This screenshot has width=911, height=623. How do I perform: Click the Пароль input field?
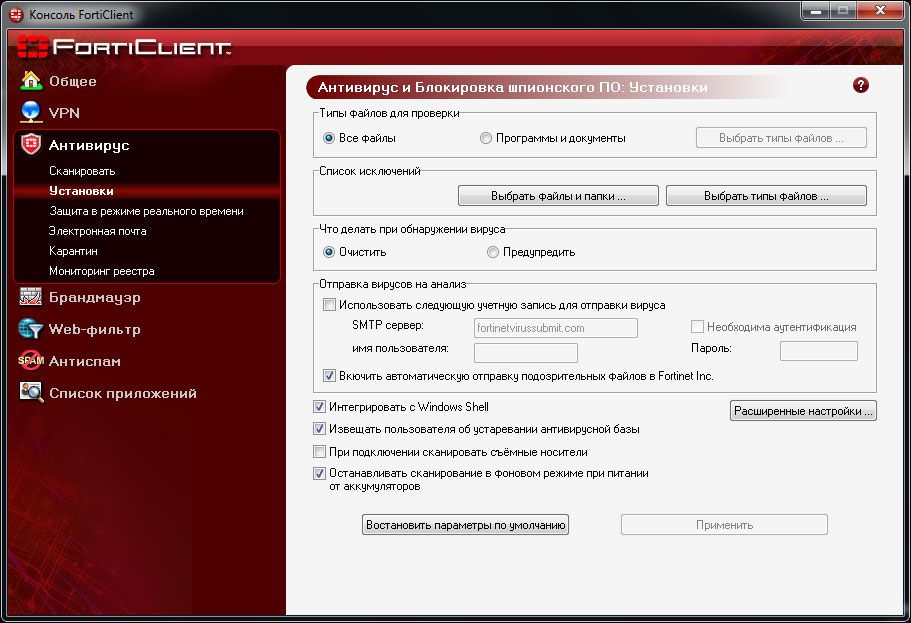pyautogui.click(x=819, y=351)
